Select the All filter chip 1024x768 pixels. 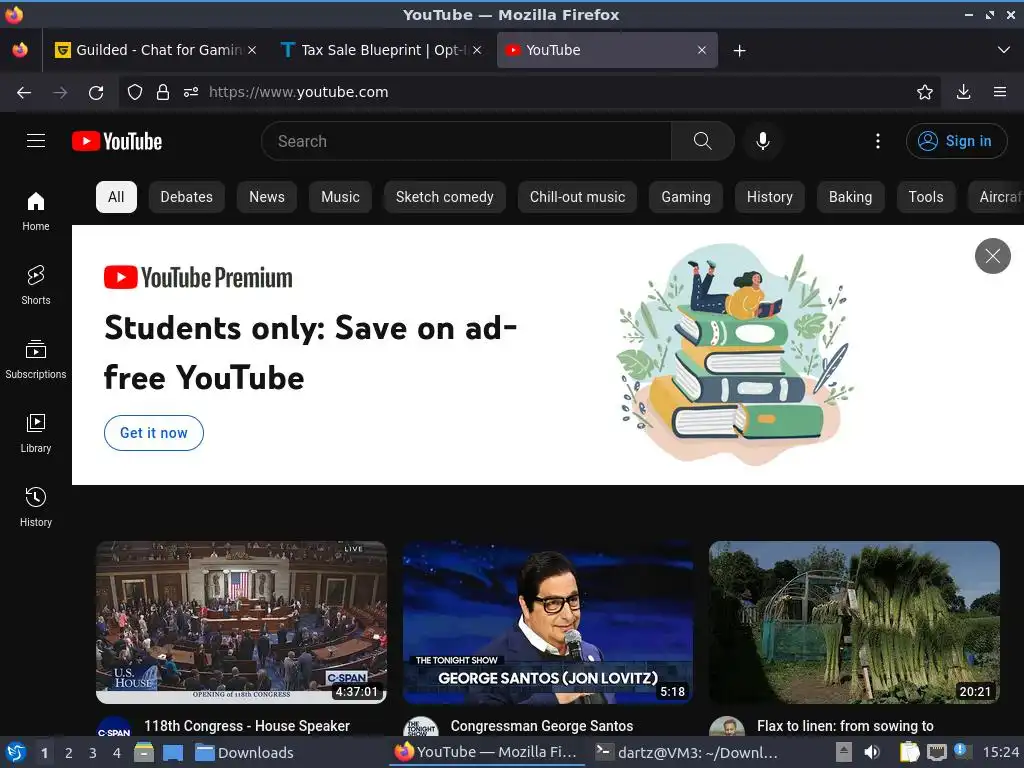(116, 197)
